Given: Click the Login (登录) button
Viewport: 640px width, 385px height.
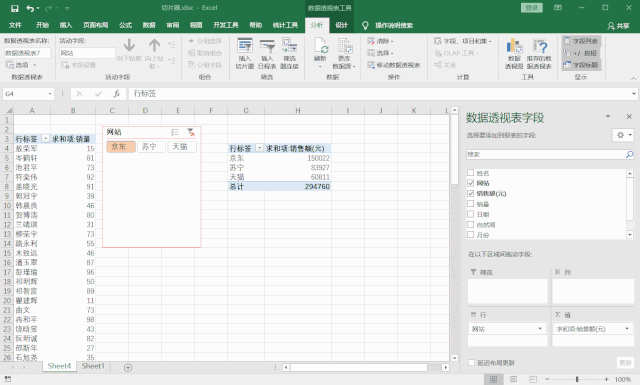Looking at the screenshot, I should [531, 8].
